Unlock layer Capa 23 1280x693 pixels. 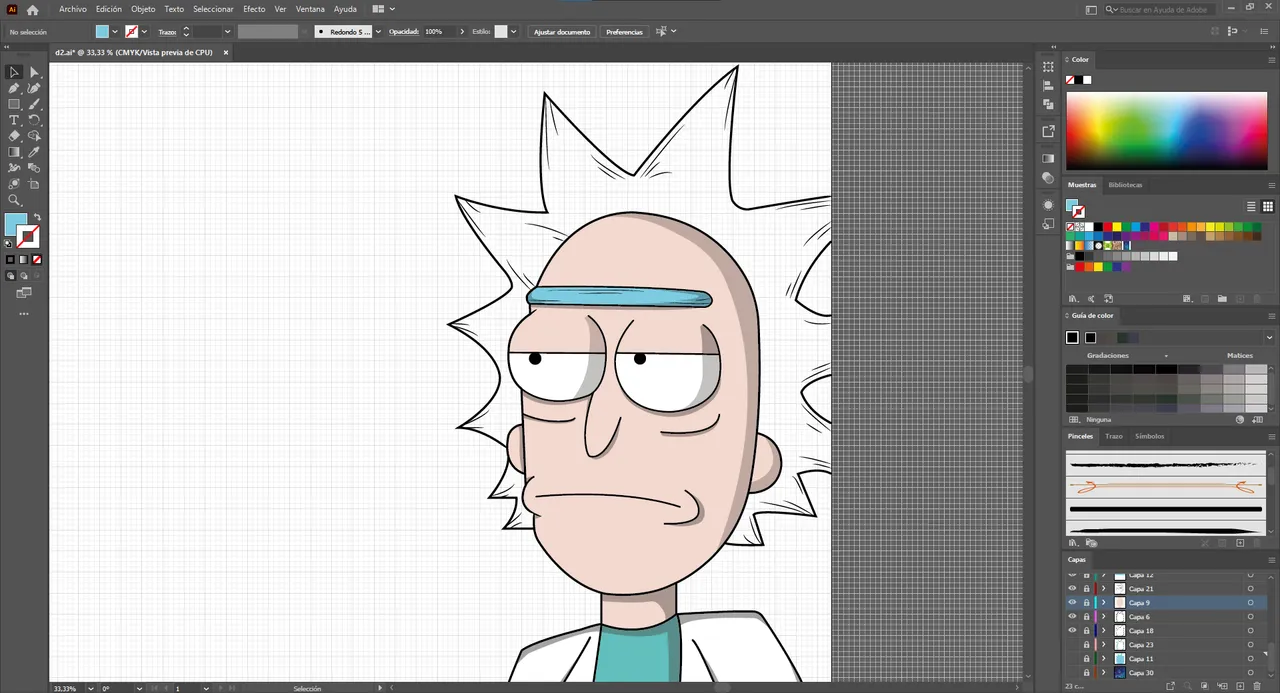(1086, 645)
